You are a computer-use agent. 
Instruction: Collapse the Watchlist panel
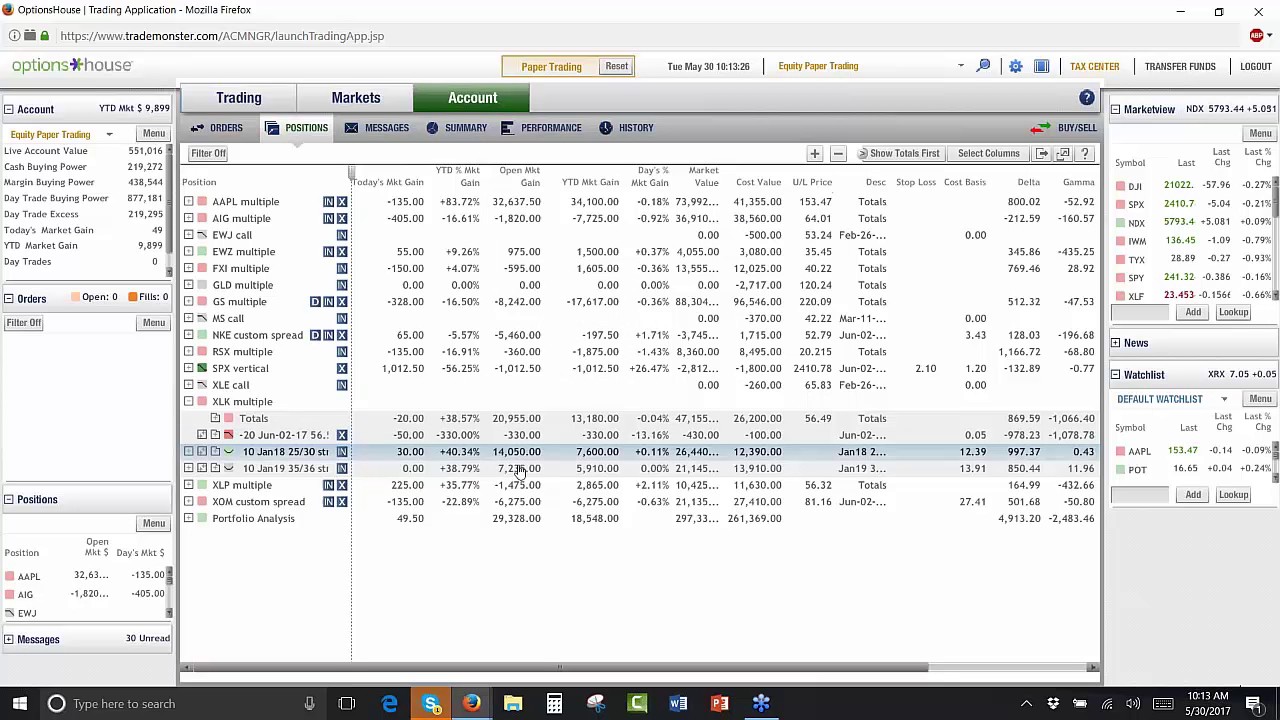[1115, 375]
